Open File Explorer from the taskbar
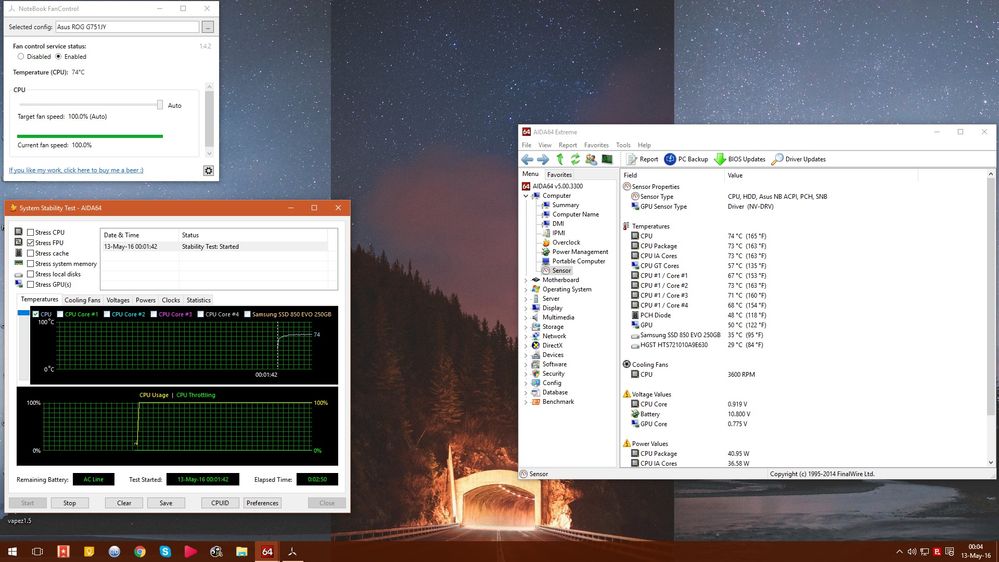Image resolution: width=999 pixels, height=562 pixels. (241, 551)
